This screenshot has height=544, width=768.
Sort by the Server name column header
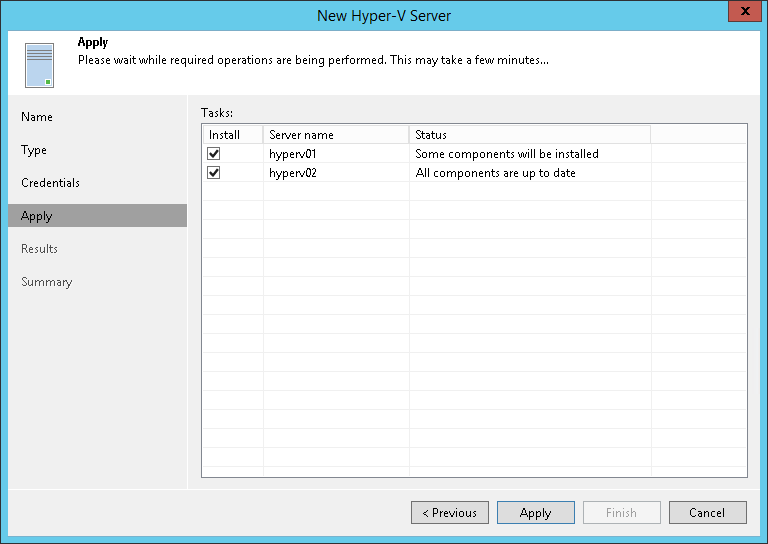click(x=336, y=135)
